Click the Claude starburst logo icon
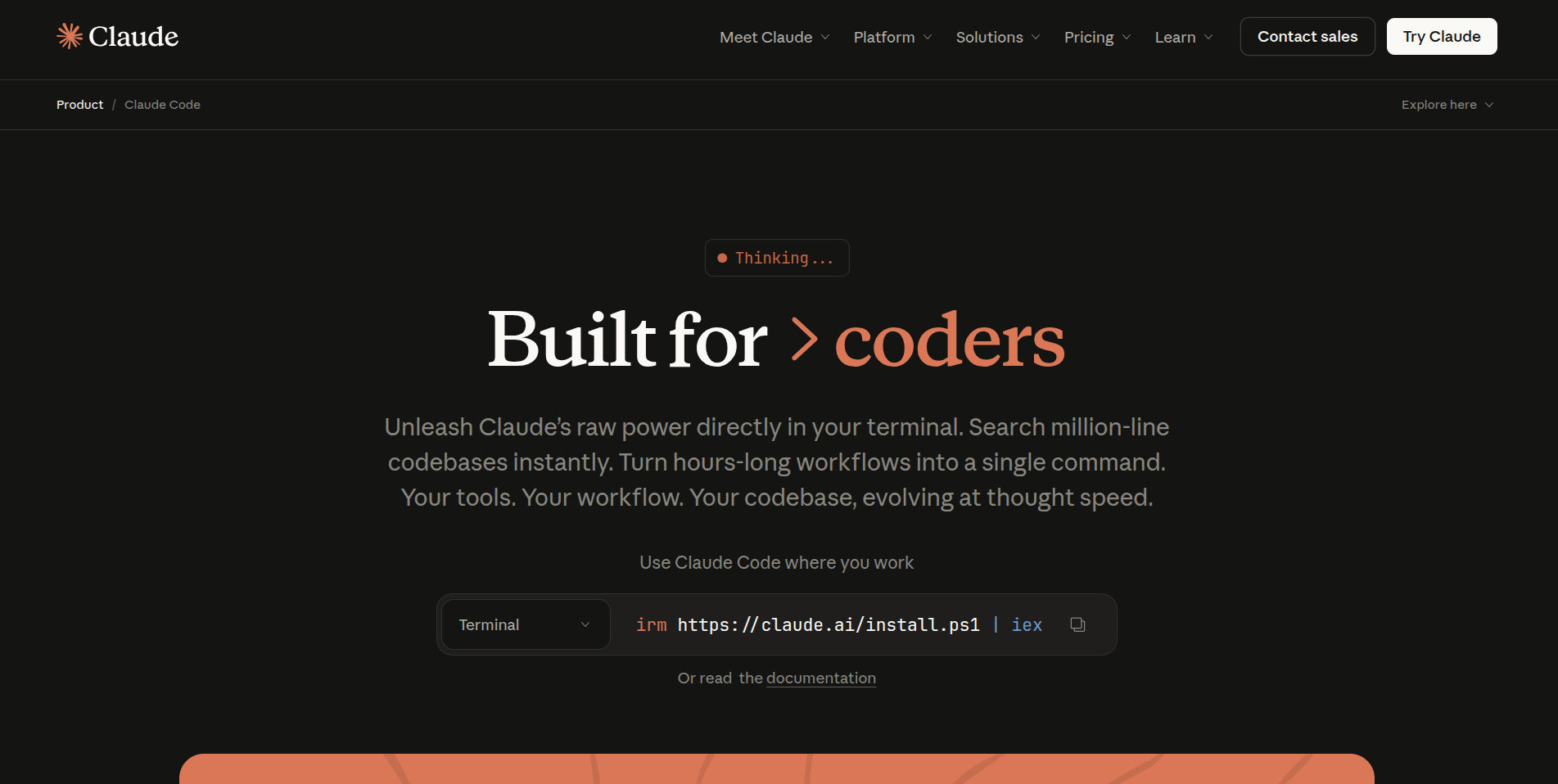 [x=70, y=36]
